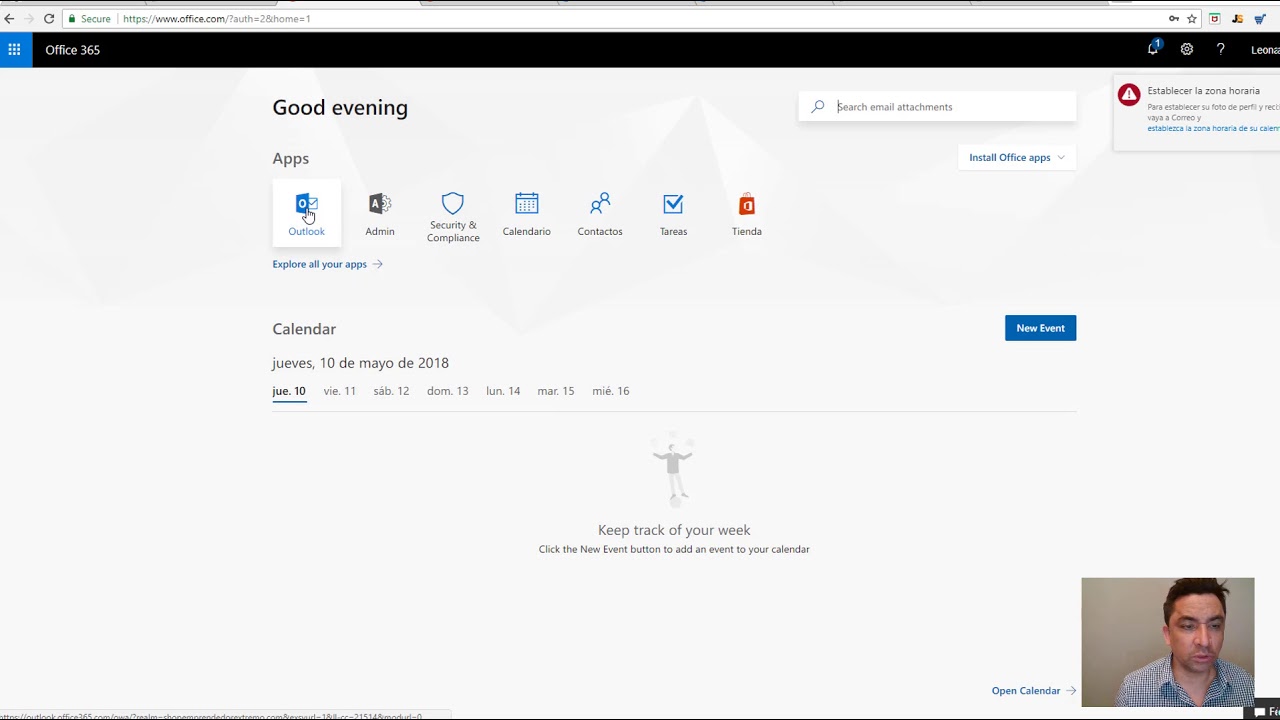
Task: Open the Admin app
Action: coord(380,213)
